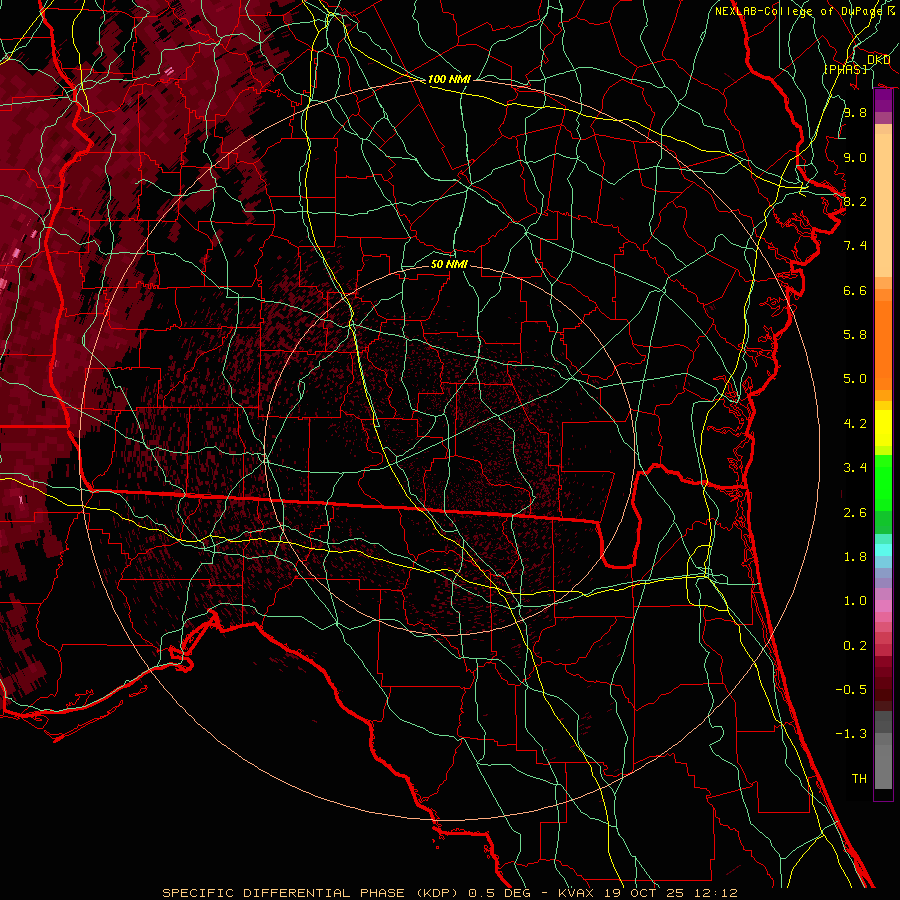Click the -0.5 scale value
Image resolution: width=900 pixels, height=900 pixels.
851,690
